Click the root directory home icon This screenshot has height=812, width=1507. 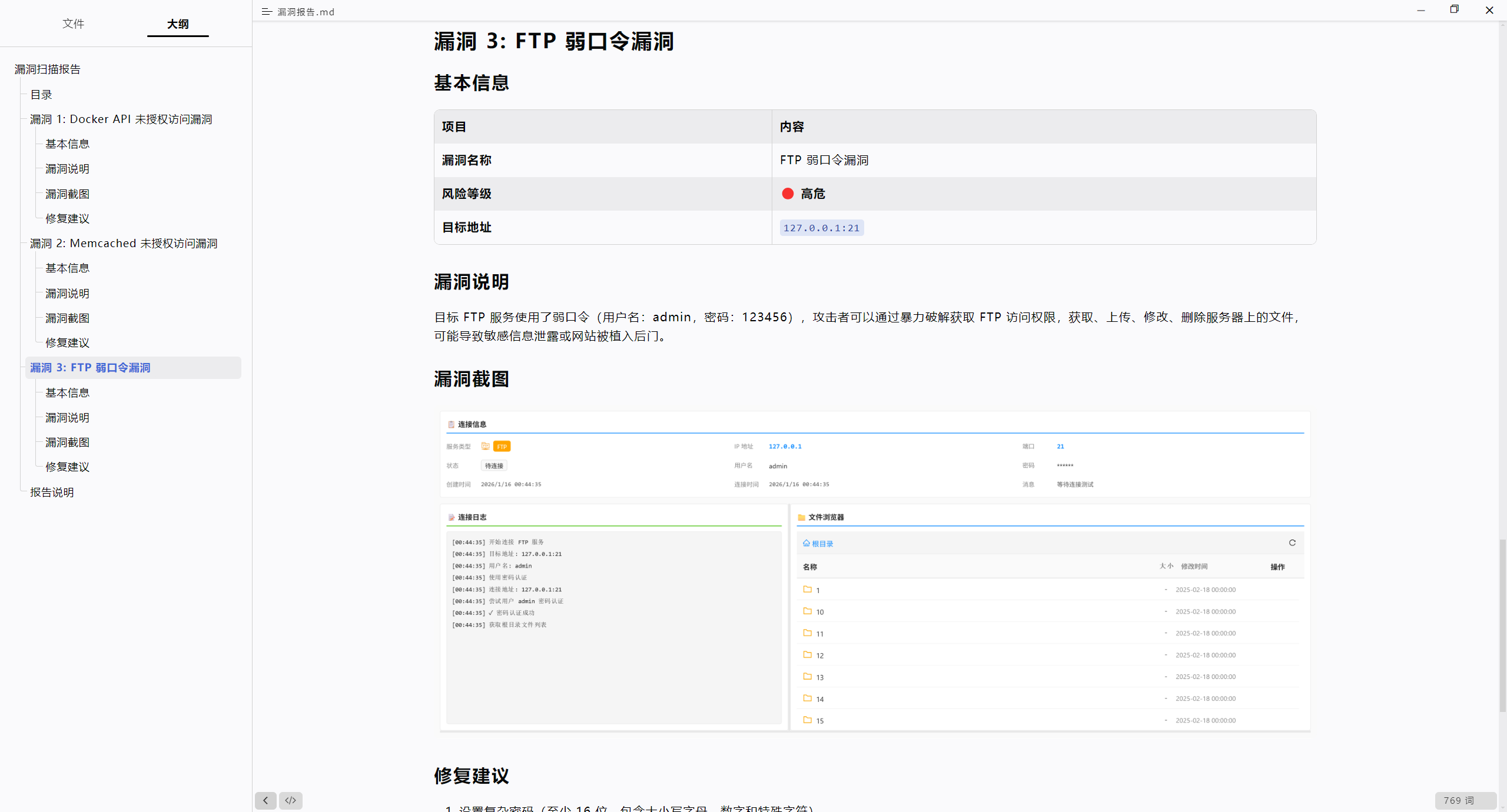[x=806, y=543]
